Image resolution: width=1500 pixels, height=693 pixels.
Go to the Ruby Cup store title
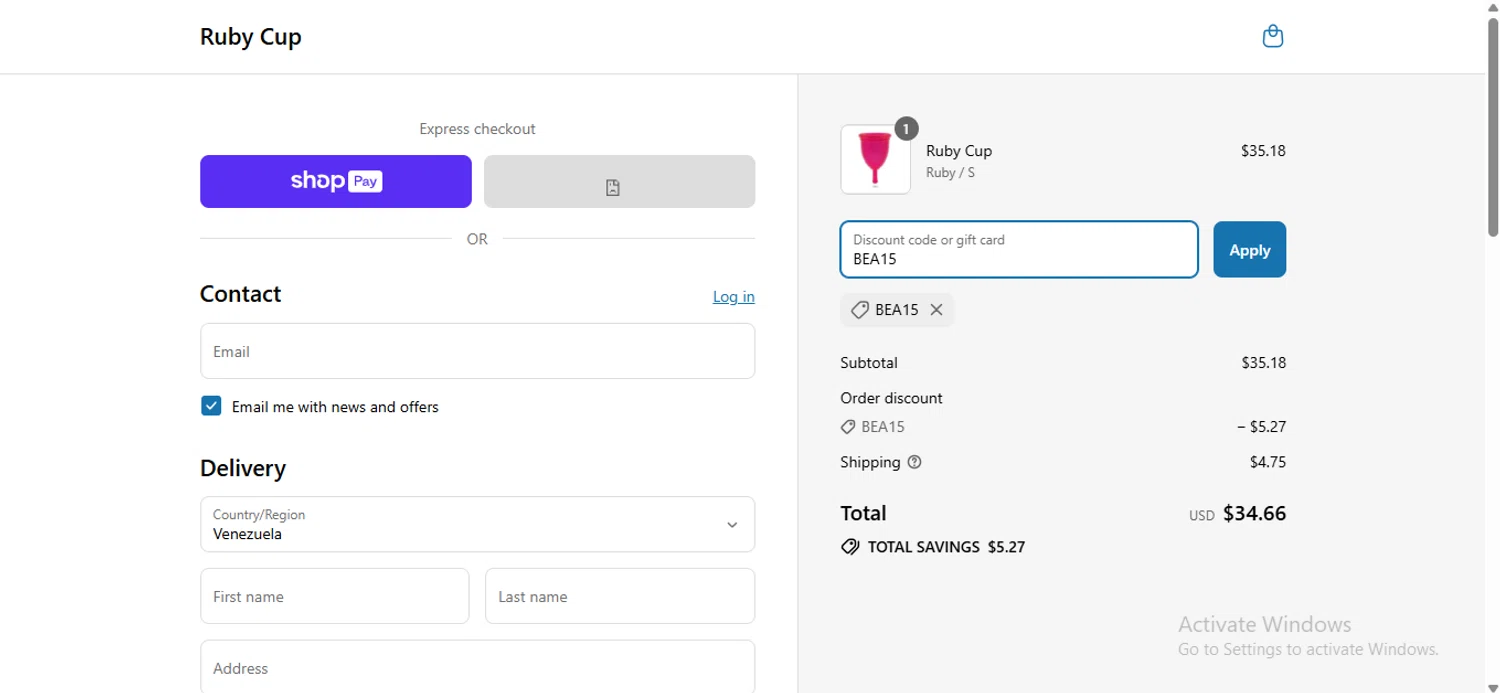(251, 37)
